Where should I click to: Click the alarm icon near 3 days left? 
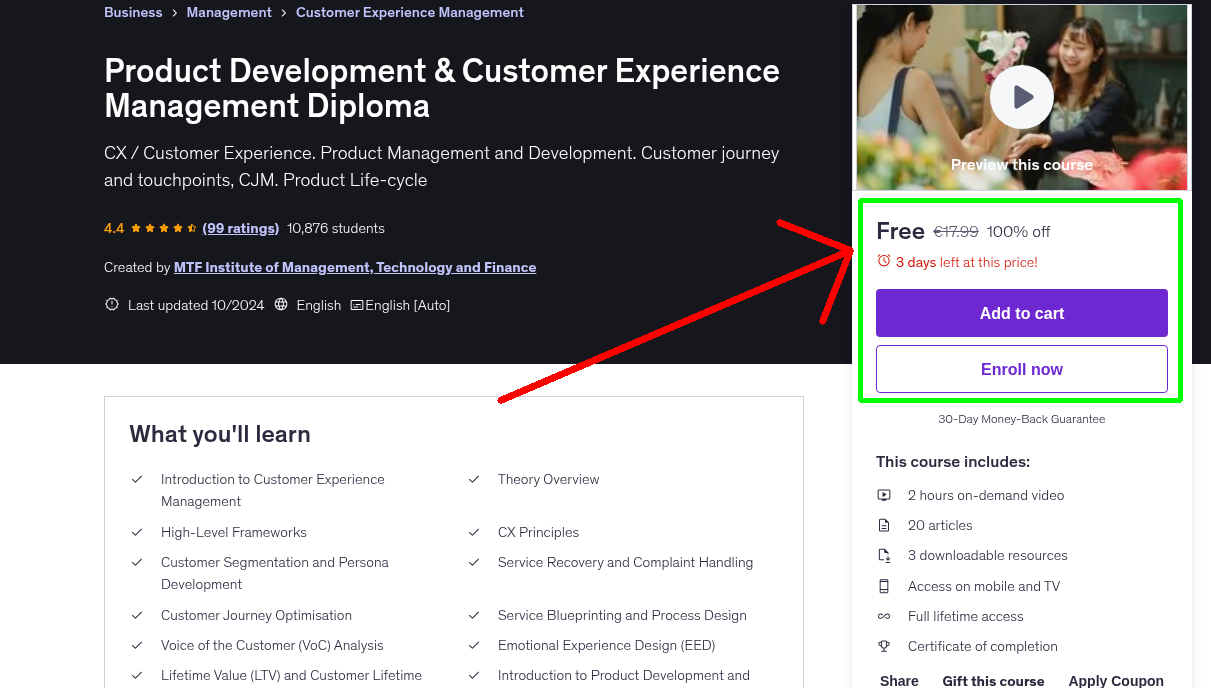tap(882, 260)
